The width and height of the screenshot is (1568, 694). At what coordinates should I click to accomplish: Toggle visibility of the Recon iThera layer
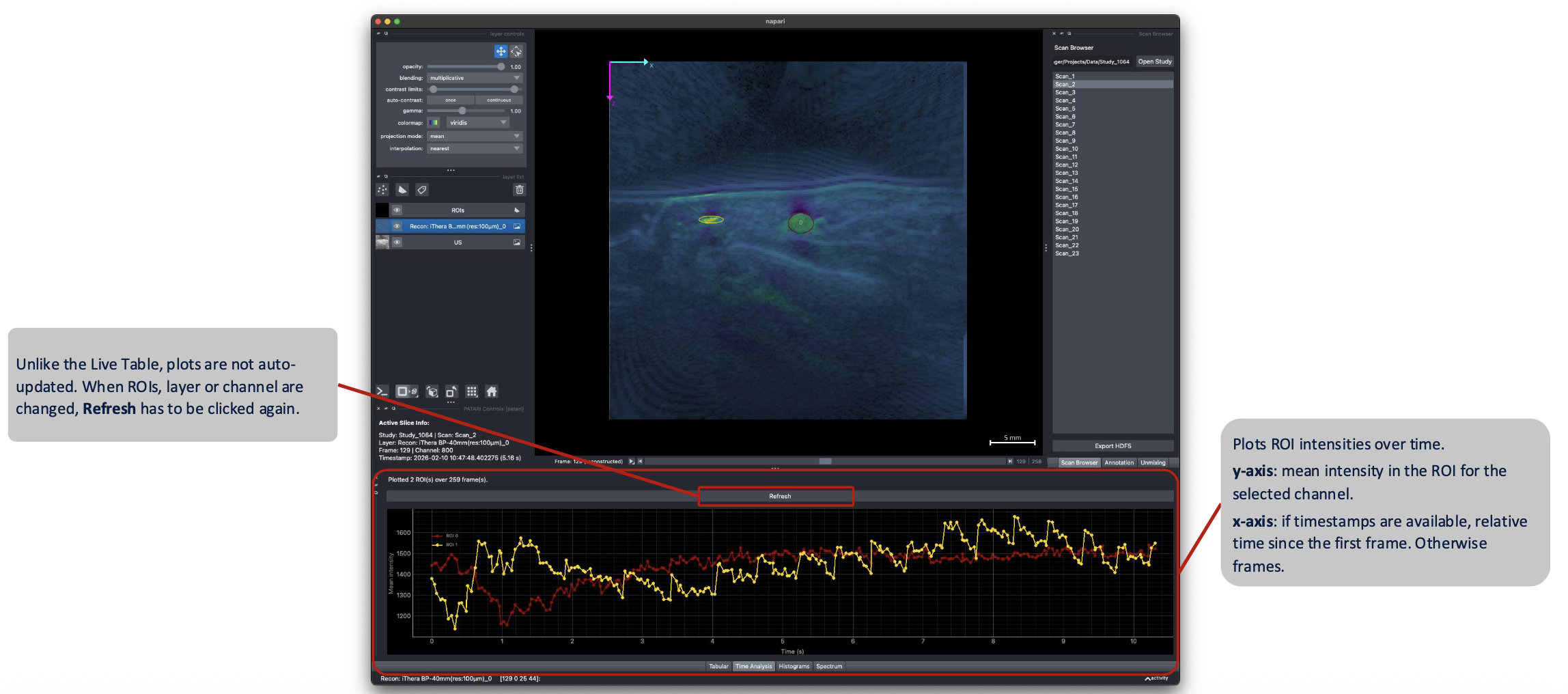click(397, 226)
